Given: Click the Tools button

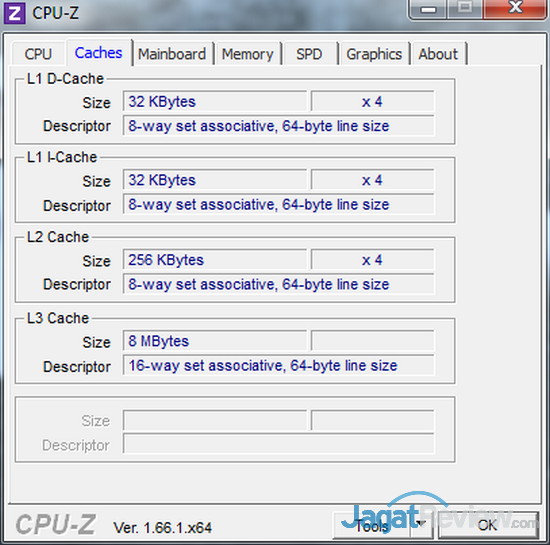Looking at the screenshot, I should [x=372, y=525].
